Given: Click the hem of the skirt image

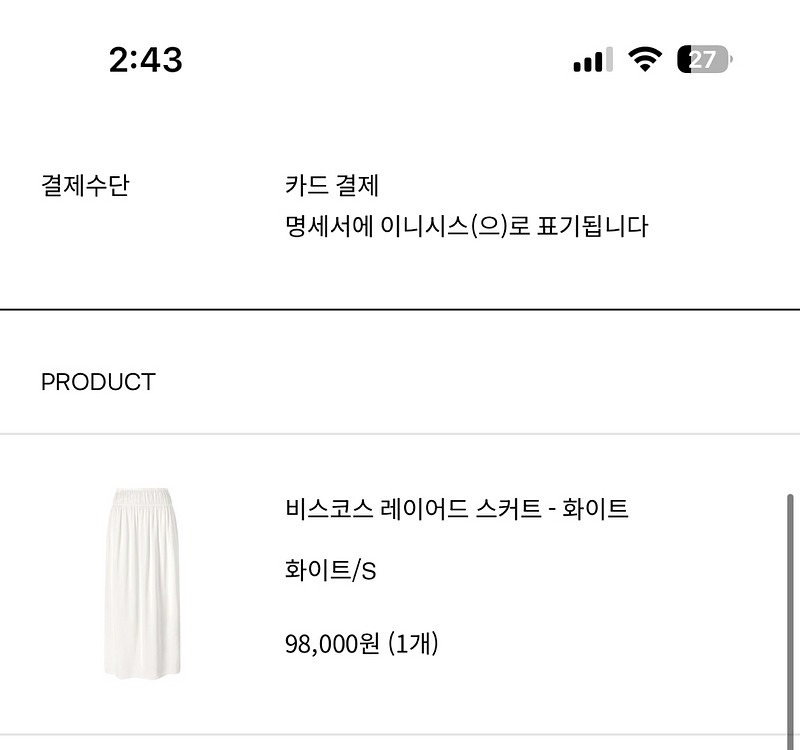Looking at the screenshot, I should pyautogui.click(x=142, y=670).
